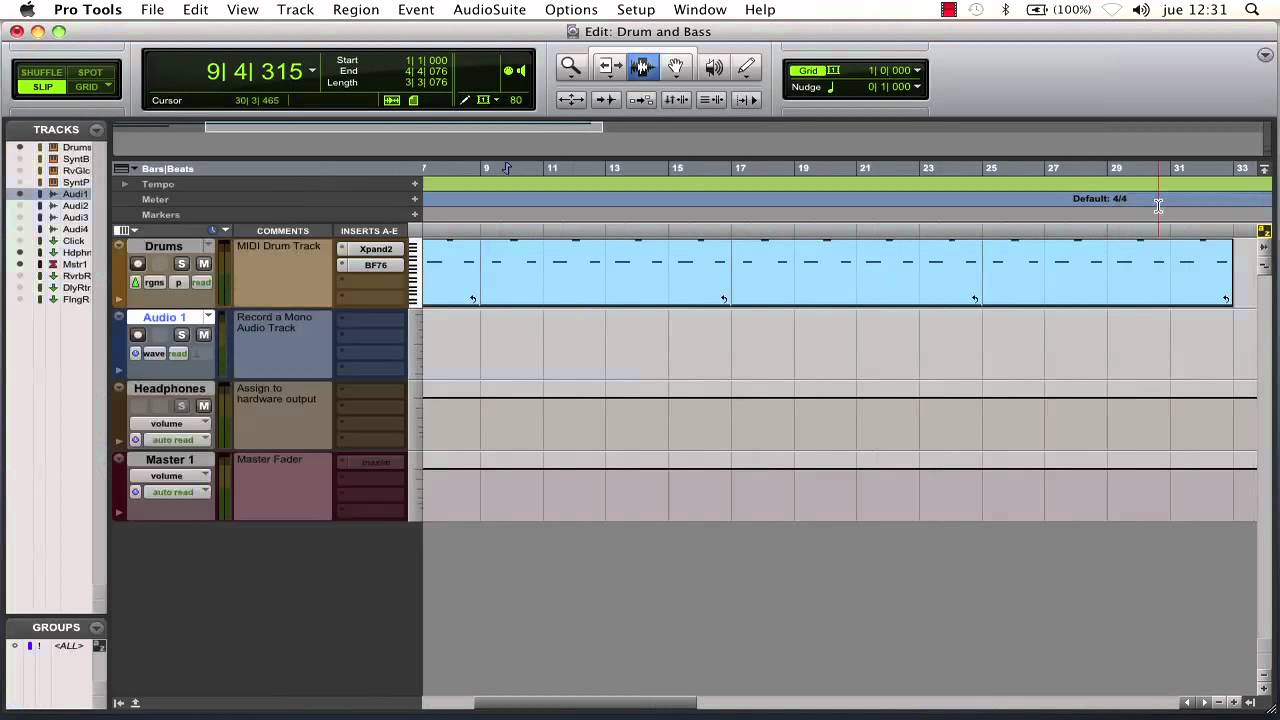Select the Grabber hand tool
Viewport: 1280px width, 720px height.
click(676, 67)
